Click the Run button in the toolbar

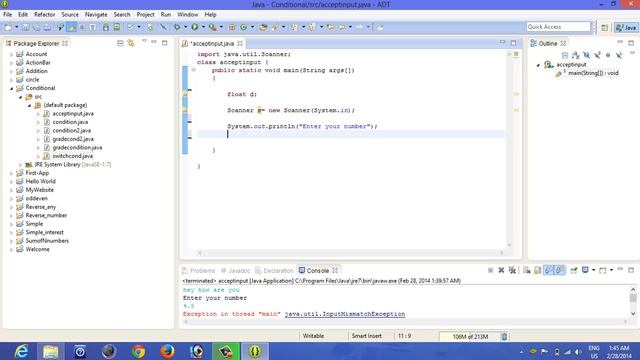[x=195, y=27]
